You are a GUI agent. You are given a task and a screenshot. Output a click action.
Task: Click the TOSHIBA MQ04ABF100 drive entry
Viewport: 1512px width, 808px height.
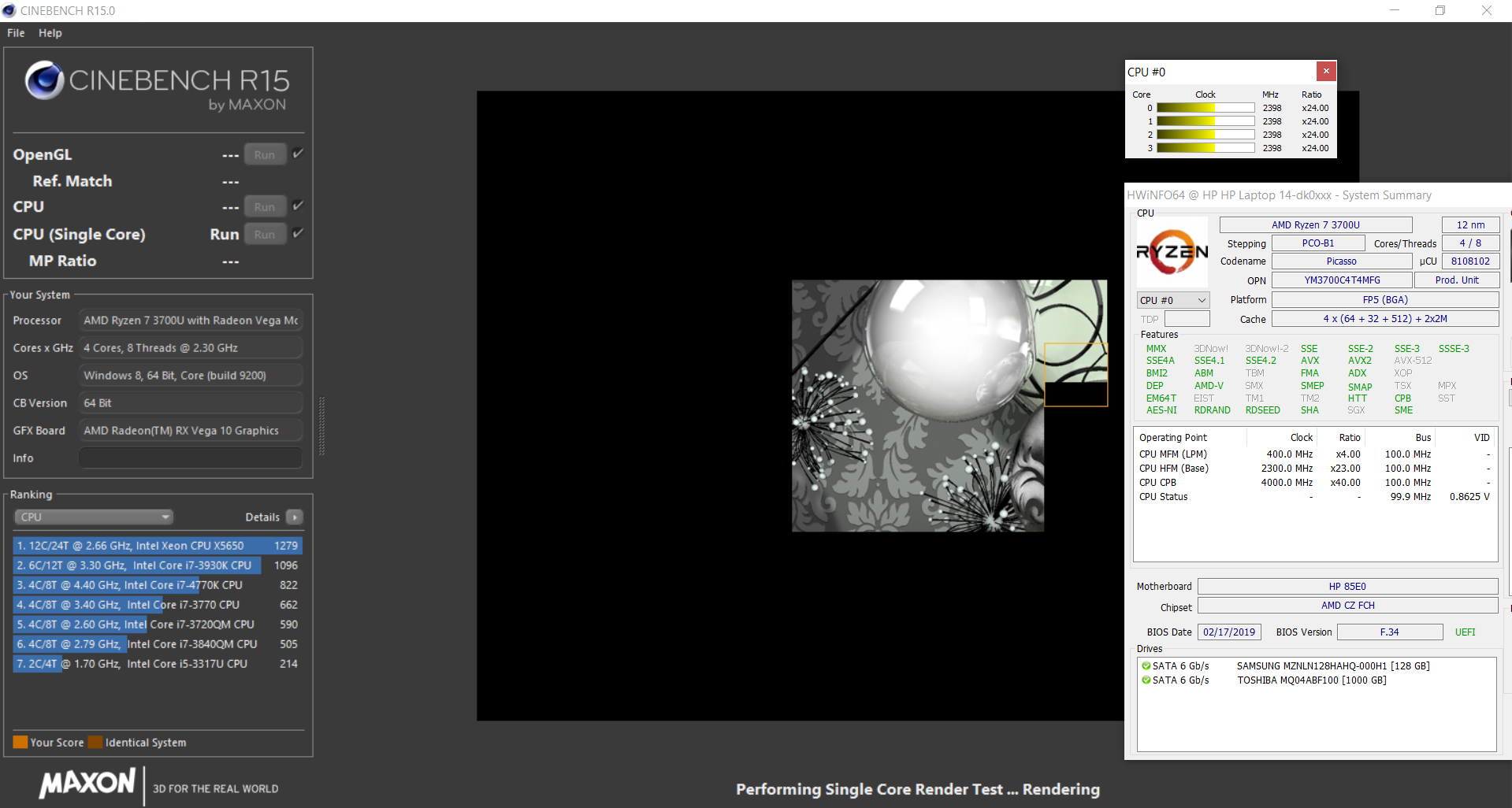coord(1316,680)
